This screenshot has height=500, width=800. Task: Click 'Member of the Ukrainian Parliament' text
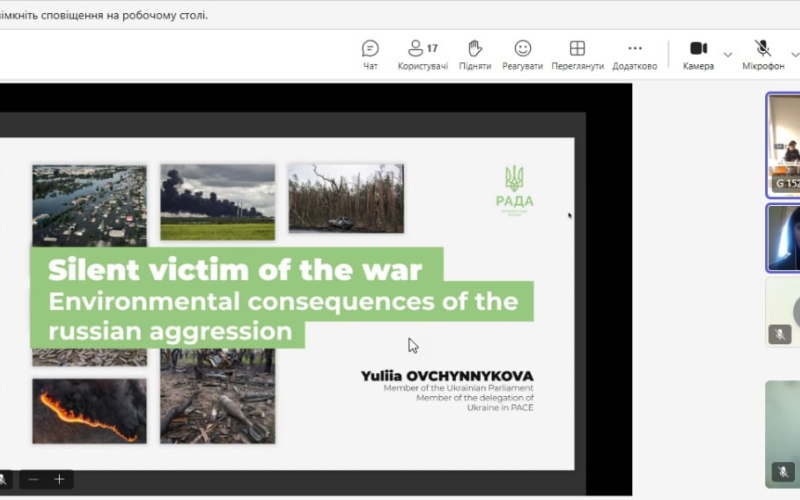coord(458,388)
